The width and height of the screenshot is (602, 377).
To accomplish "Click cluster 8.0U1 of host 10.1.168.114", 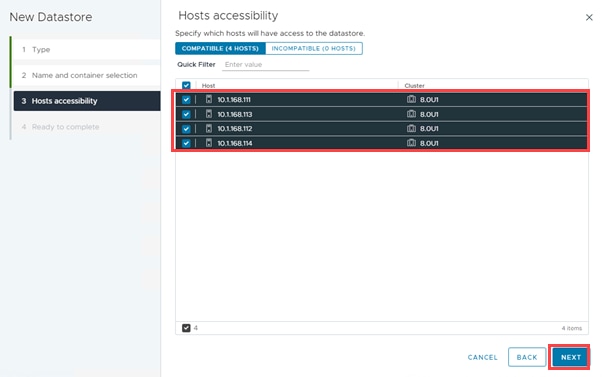I will (x=429, y=143).
